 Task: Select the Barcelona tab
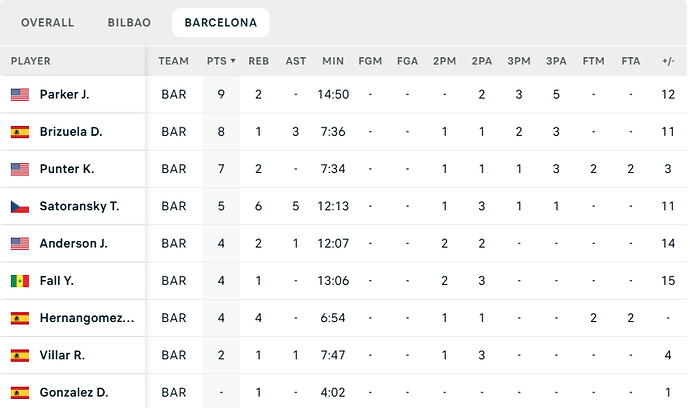point(220,22)
